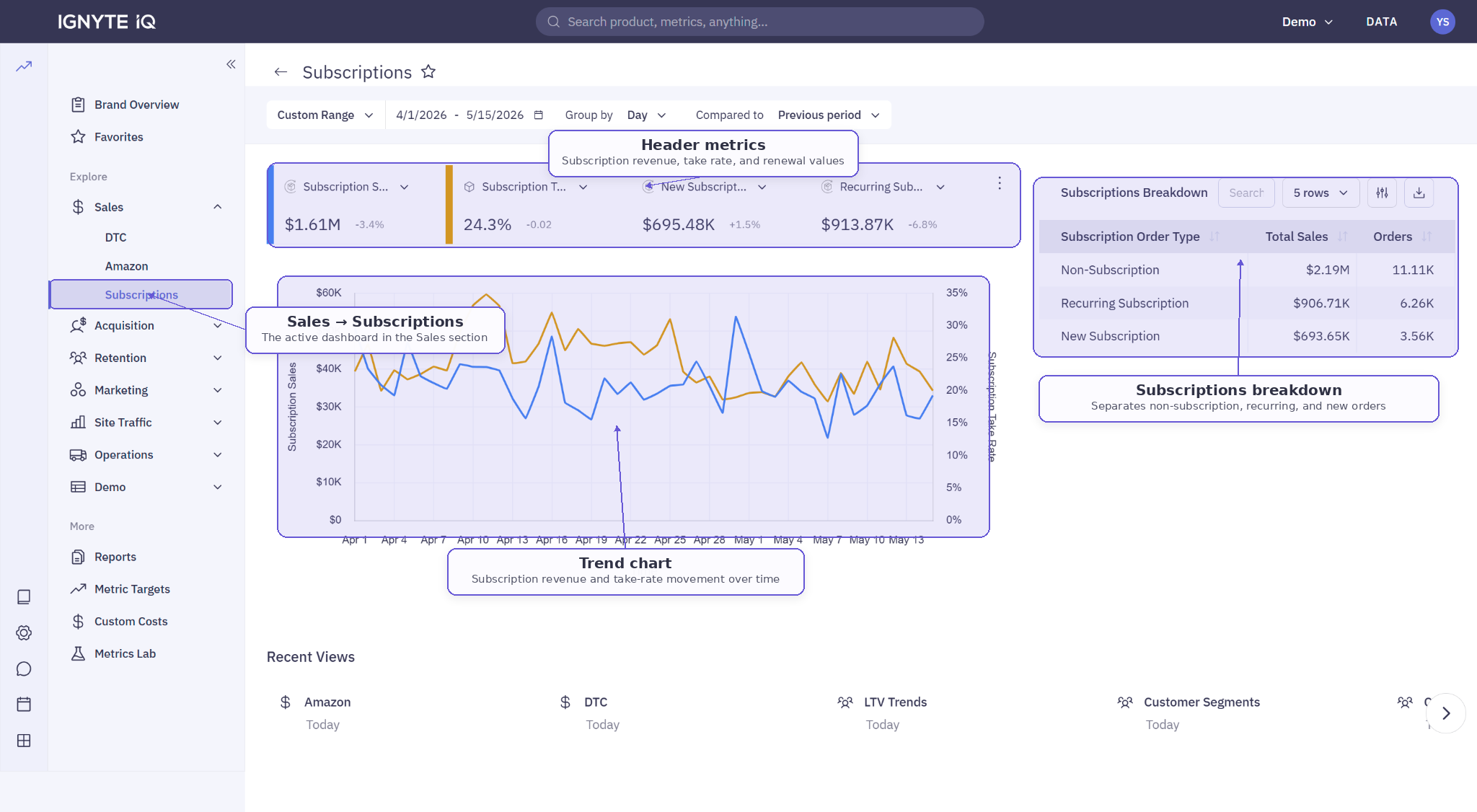Screen dimensions: 1477x812
Task: Click the global search field
Action: (759, 22)
